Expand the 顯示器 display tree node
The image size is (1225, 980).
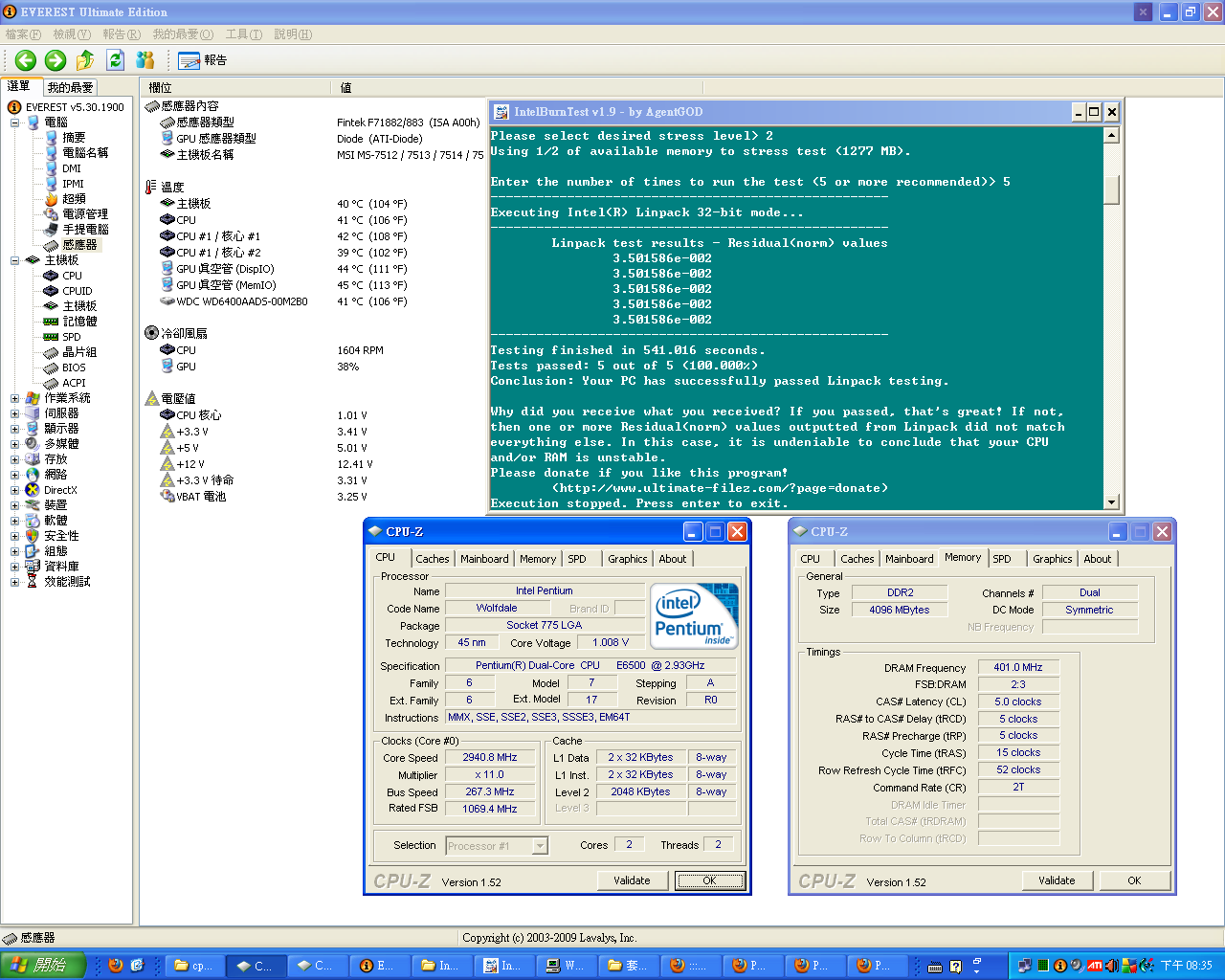[14, 429]
